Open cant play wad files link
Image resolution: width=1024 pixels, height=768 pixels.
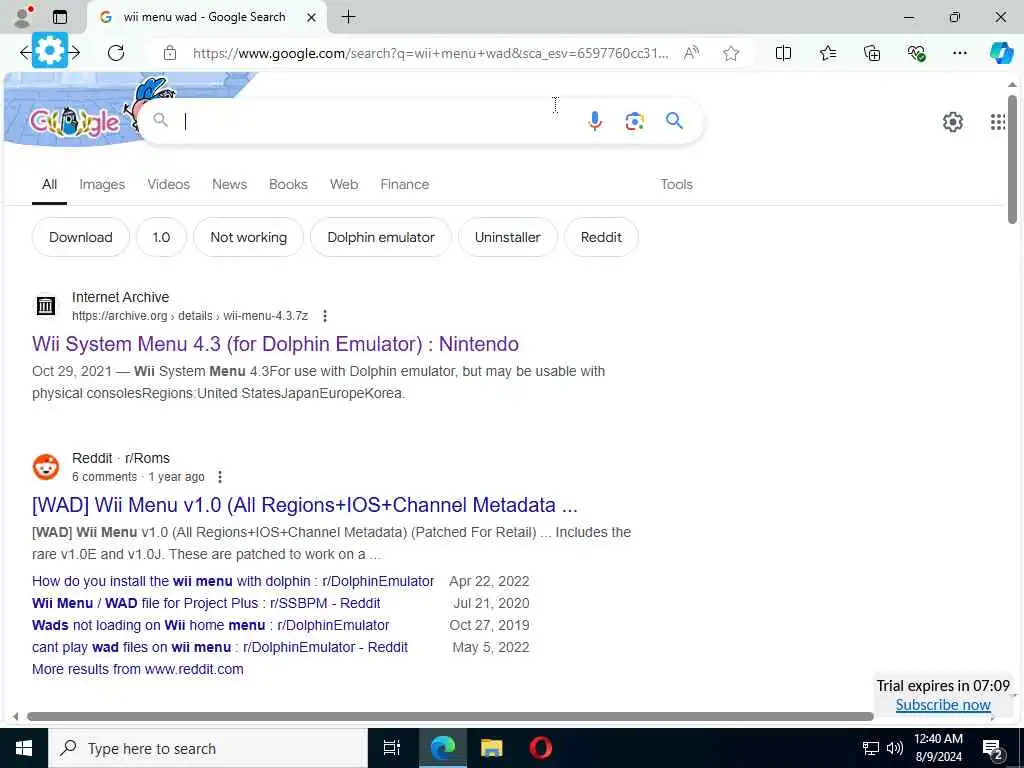[219, 647]
